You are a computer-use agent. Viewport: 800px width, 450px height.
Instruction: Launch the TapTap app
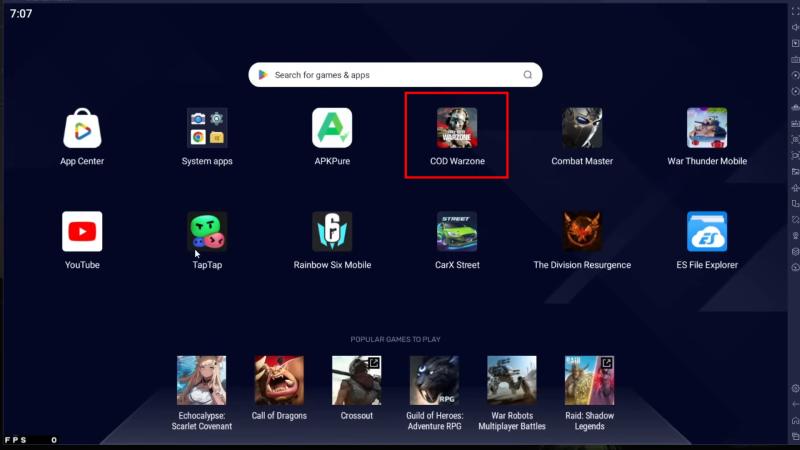click(x=207, y=232)
